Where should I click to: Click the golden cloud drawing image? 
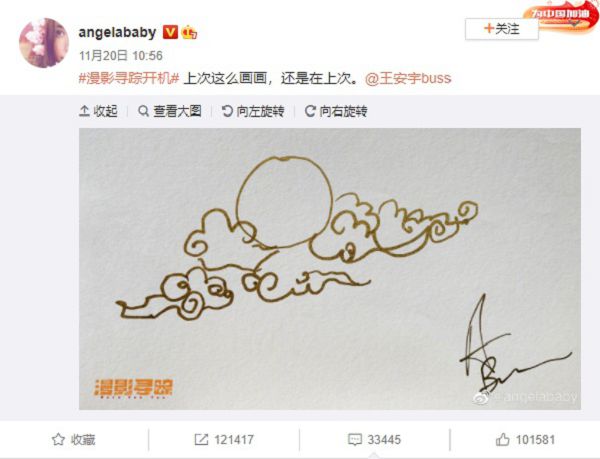[x=330, y=269]
